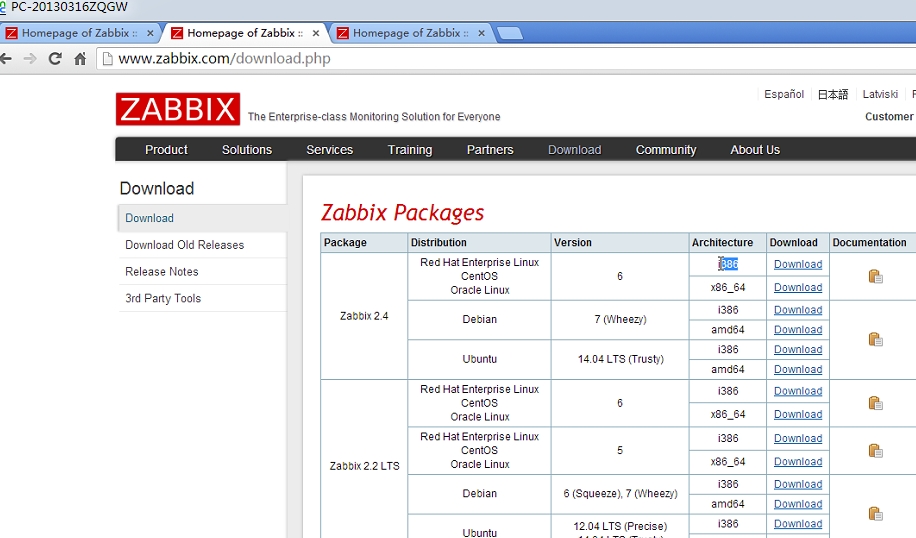Download Zabbix 2.2 Debian i386 package
Image resolution: width=916 pixels, height=538 pixels.
[798, 484]
